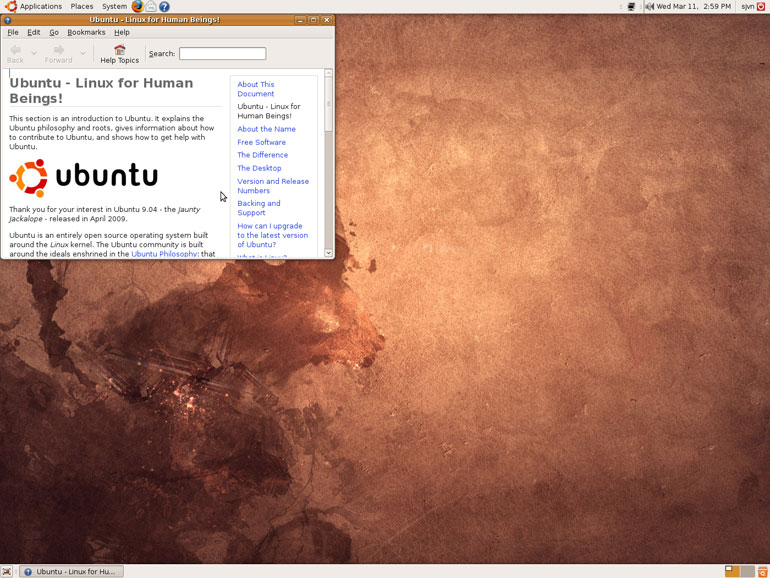Image resolution: width=770 pixels, height=578 pixels.
Task: Open the Applications menu
Action: (x=41, y=6)
